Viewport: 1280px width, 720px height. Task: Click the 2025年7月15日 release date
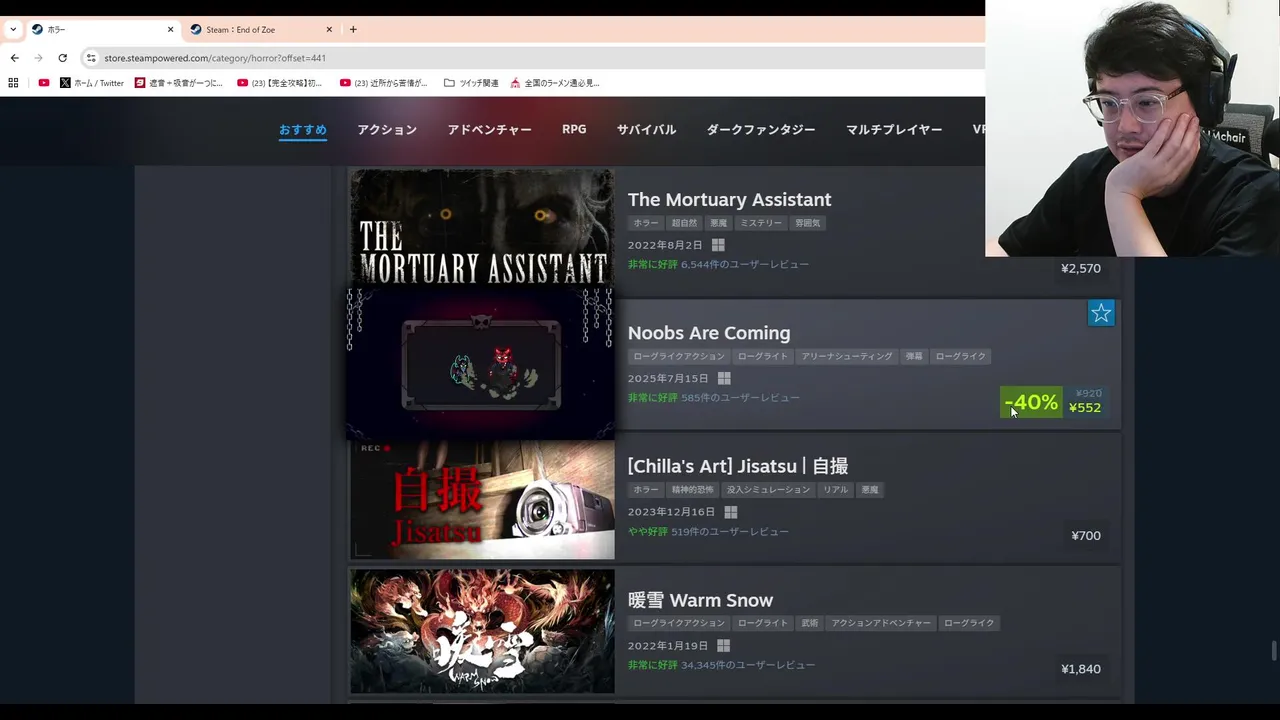[668, 379]
